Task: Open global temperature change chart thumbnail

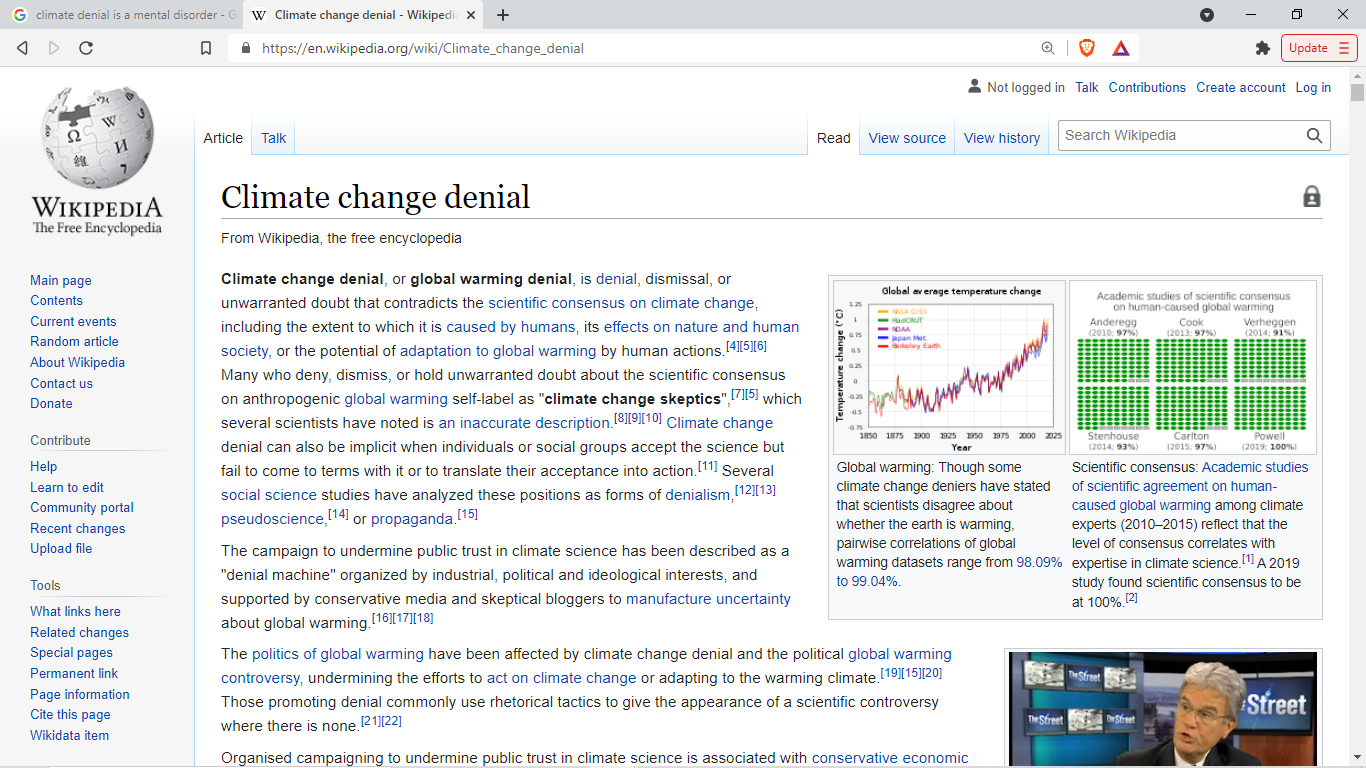Action: click(949, 367)
